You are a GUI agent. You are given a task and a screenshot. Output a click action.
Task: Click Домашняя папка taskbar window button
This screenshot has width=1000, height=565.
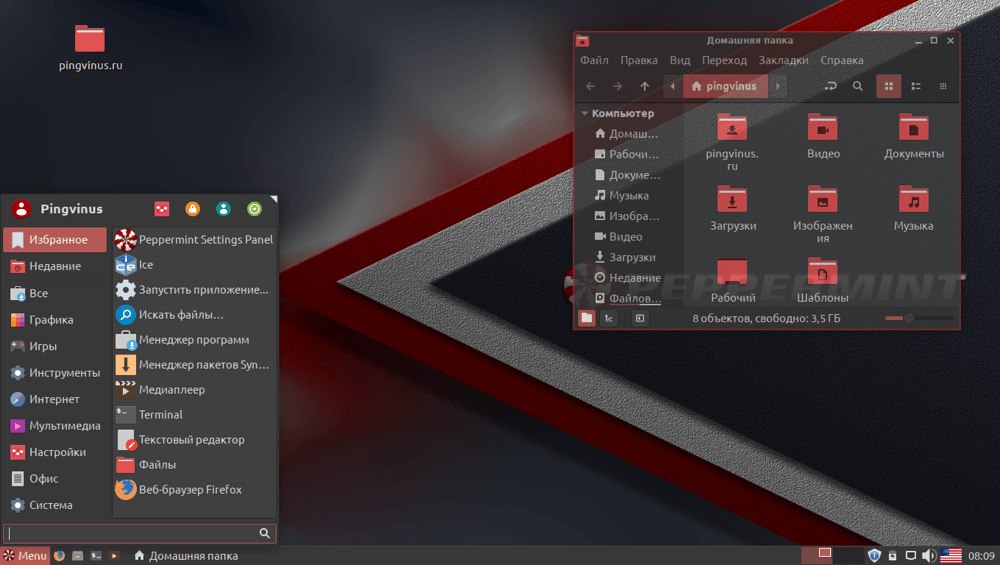pyautogui.click(x=186, y=555)
